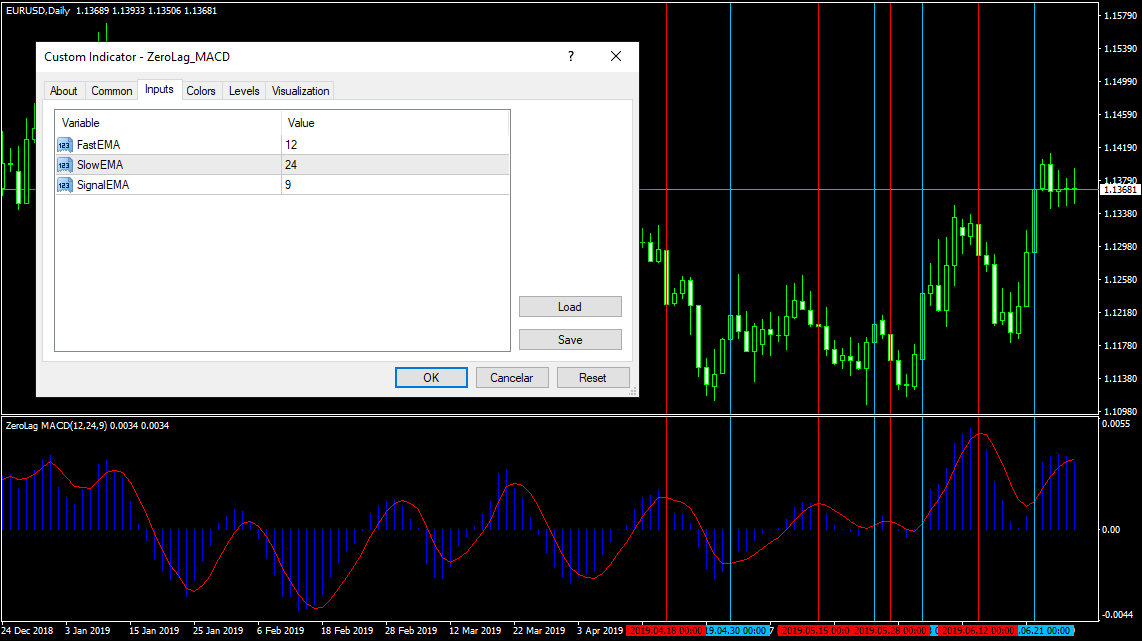This screenshot has width=1142, height=641.
Task: Reset the indicator inputs
Action: (x=593, y=377)
